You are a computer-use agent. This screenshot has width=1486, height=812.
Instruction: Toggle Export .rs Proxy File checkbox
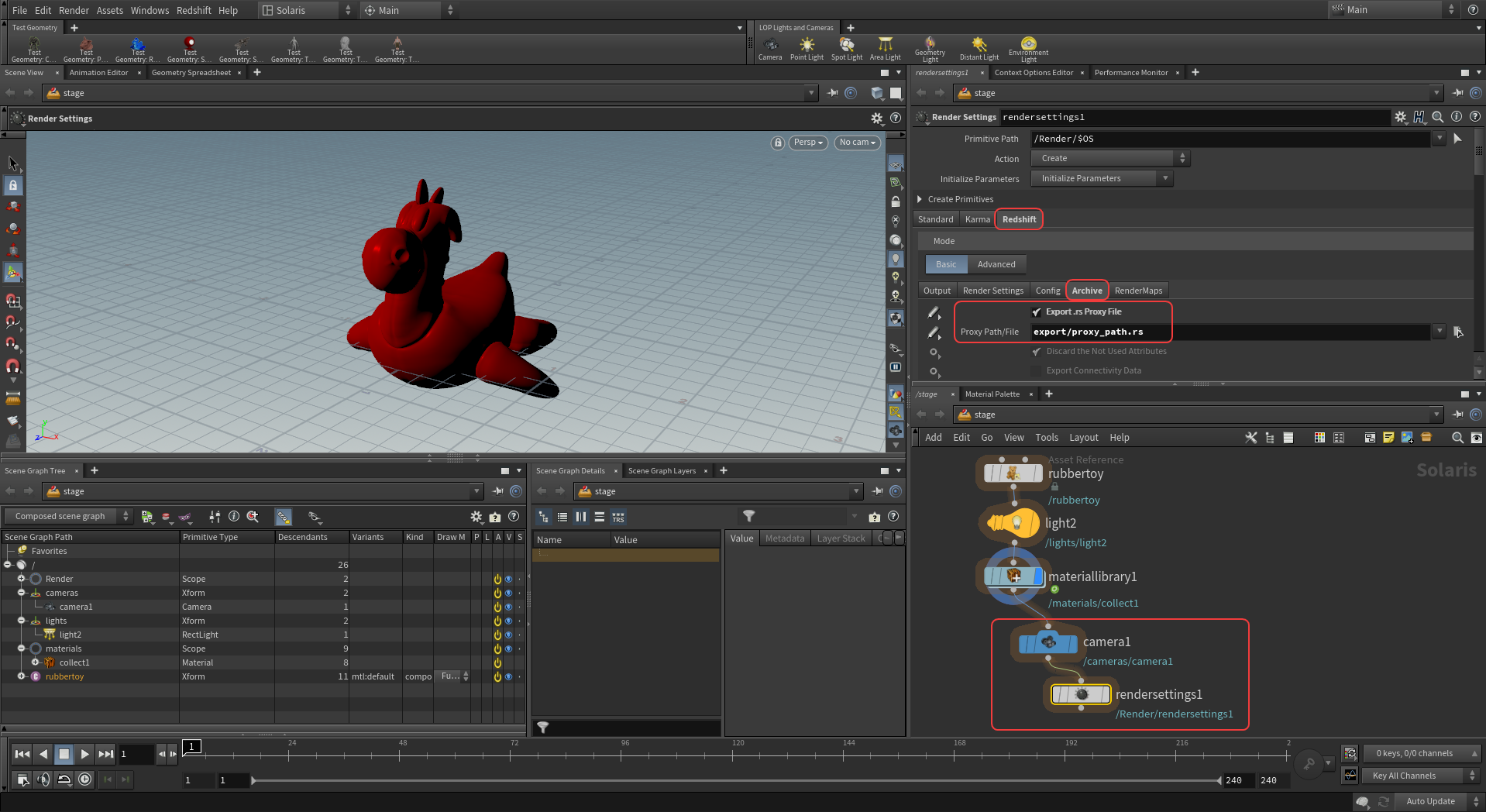click(1037, 312)
